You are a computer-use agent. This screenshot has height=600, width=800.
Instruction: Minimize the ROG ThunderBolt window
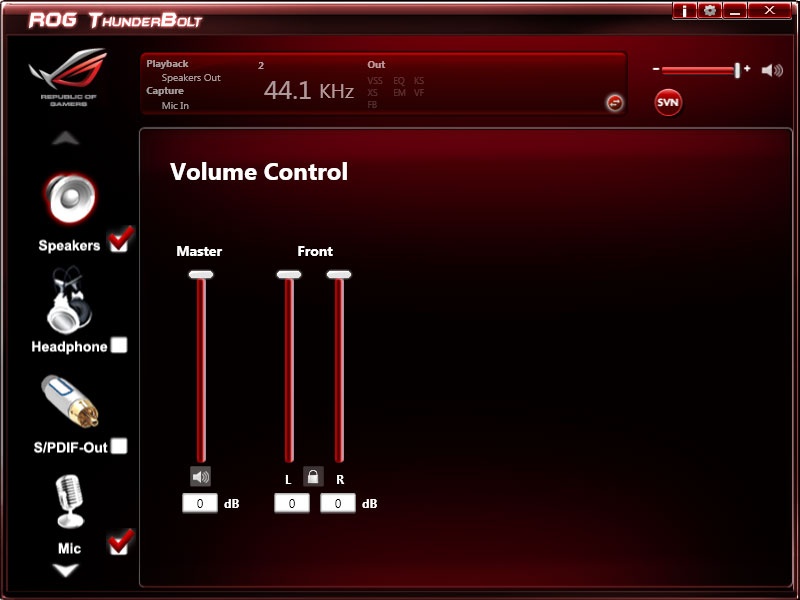[735, 10]
